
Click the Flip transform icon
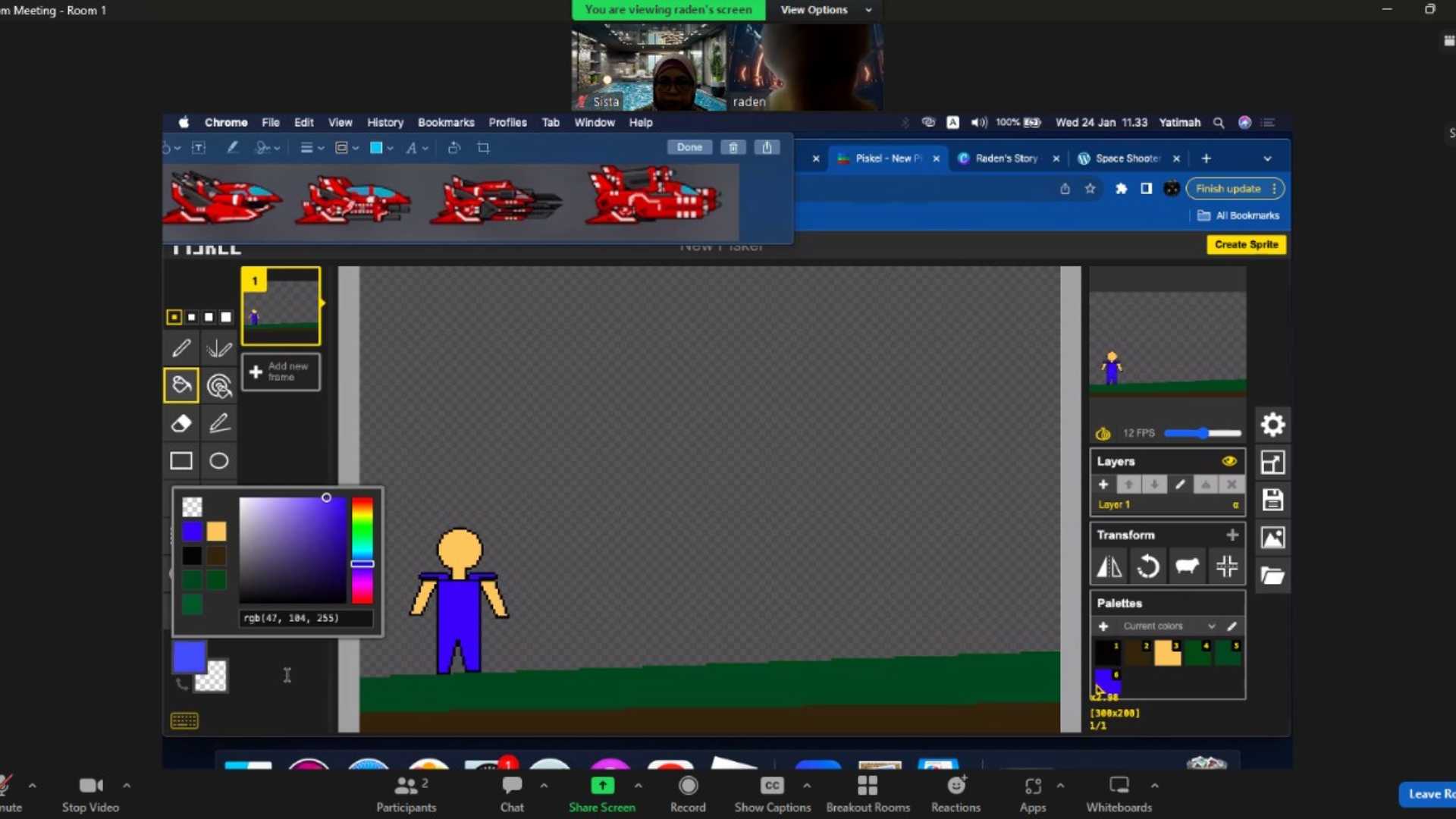1109,566
